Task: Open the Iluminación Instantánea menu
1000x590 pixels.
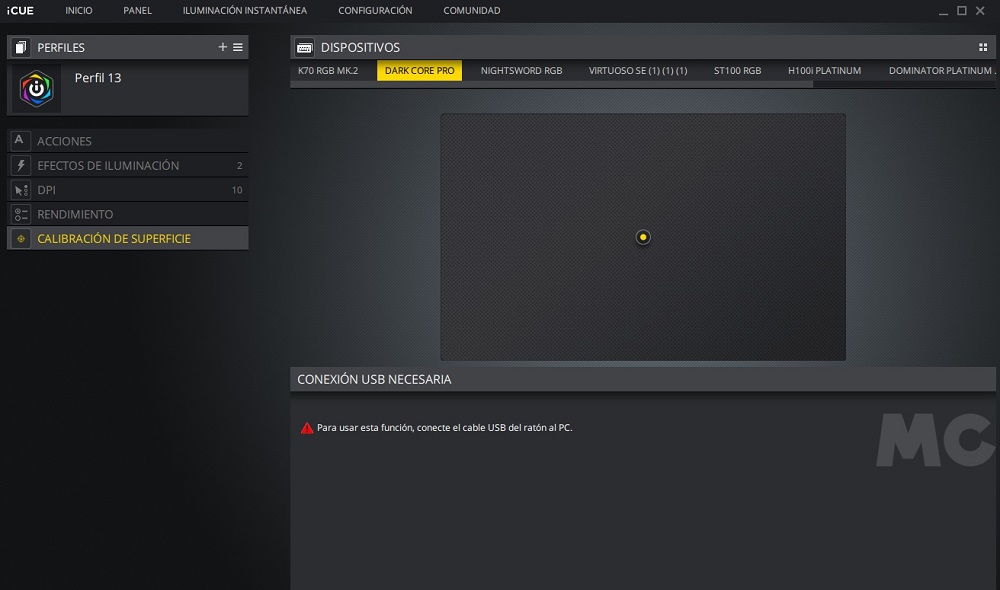Action: (x=245, y=11)
